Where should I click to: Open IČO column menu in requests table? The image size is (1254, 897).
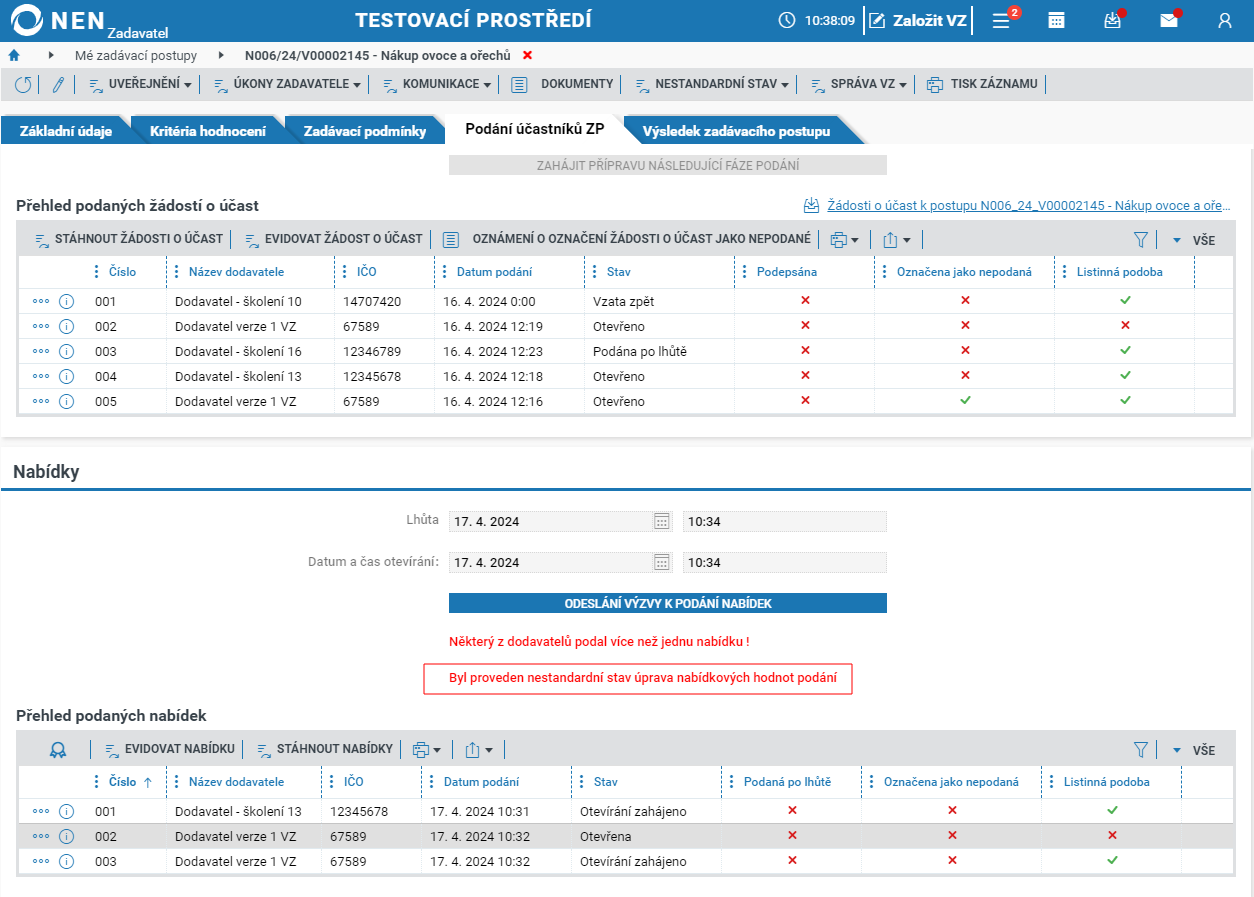click(344, 271)
